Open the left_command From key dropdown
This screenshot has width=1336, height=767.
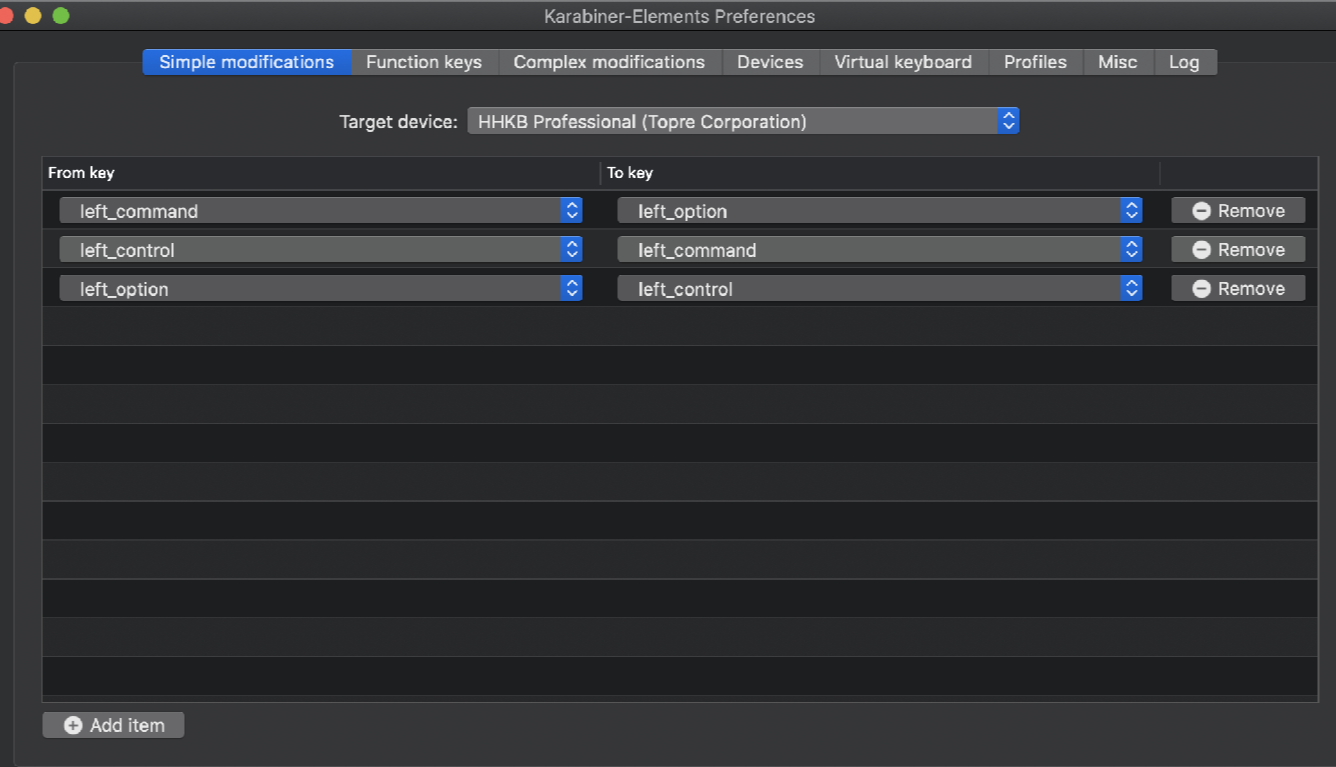321,210
